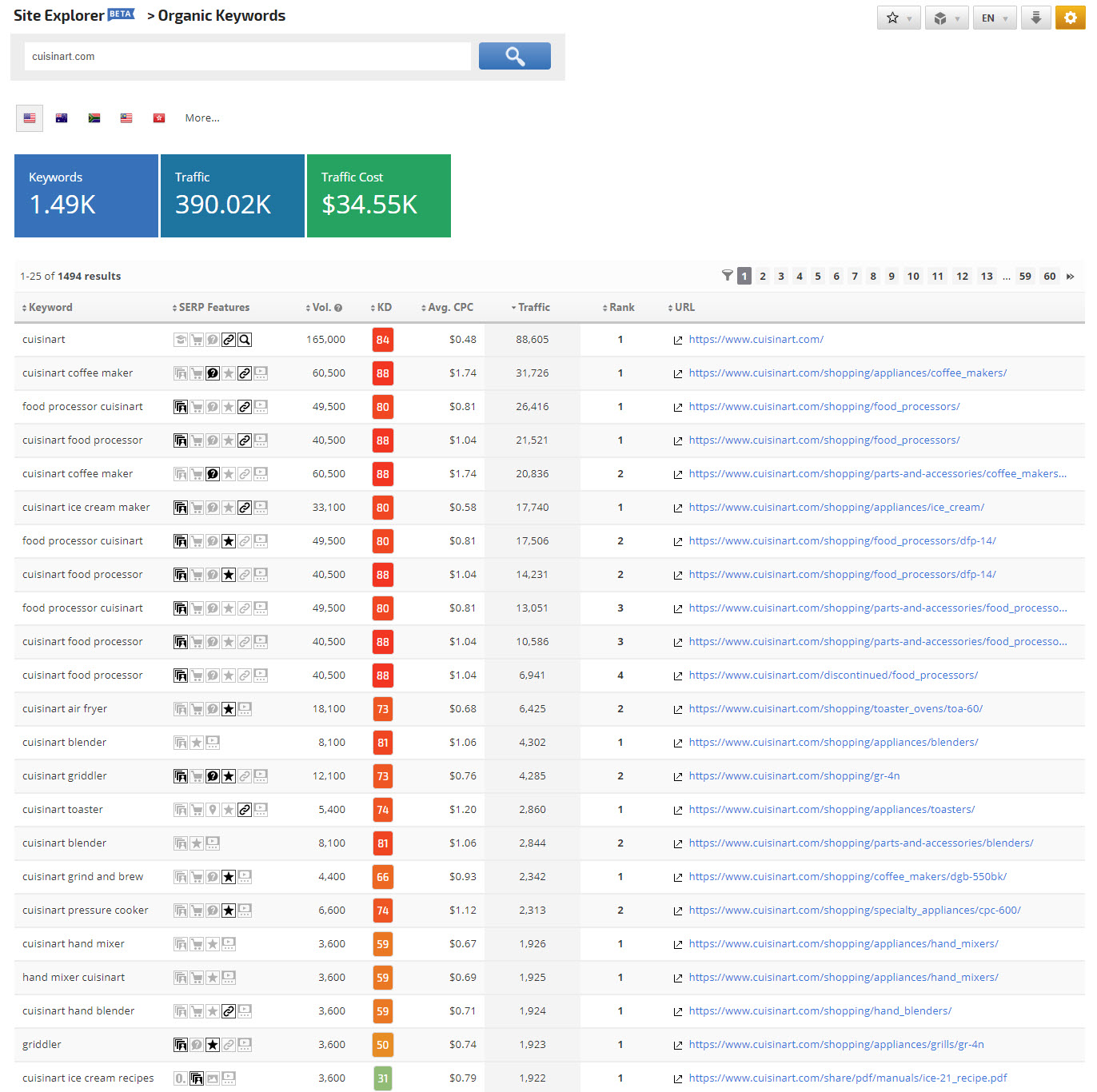
Task: Go to results page 2
Action: pyautogui.click(x=763, y=277)
